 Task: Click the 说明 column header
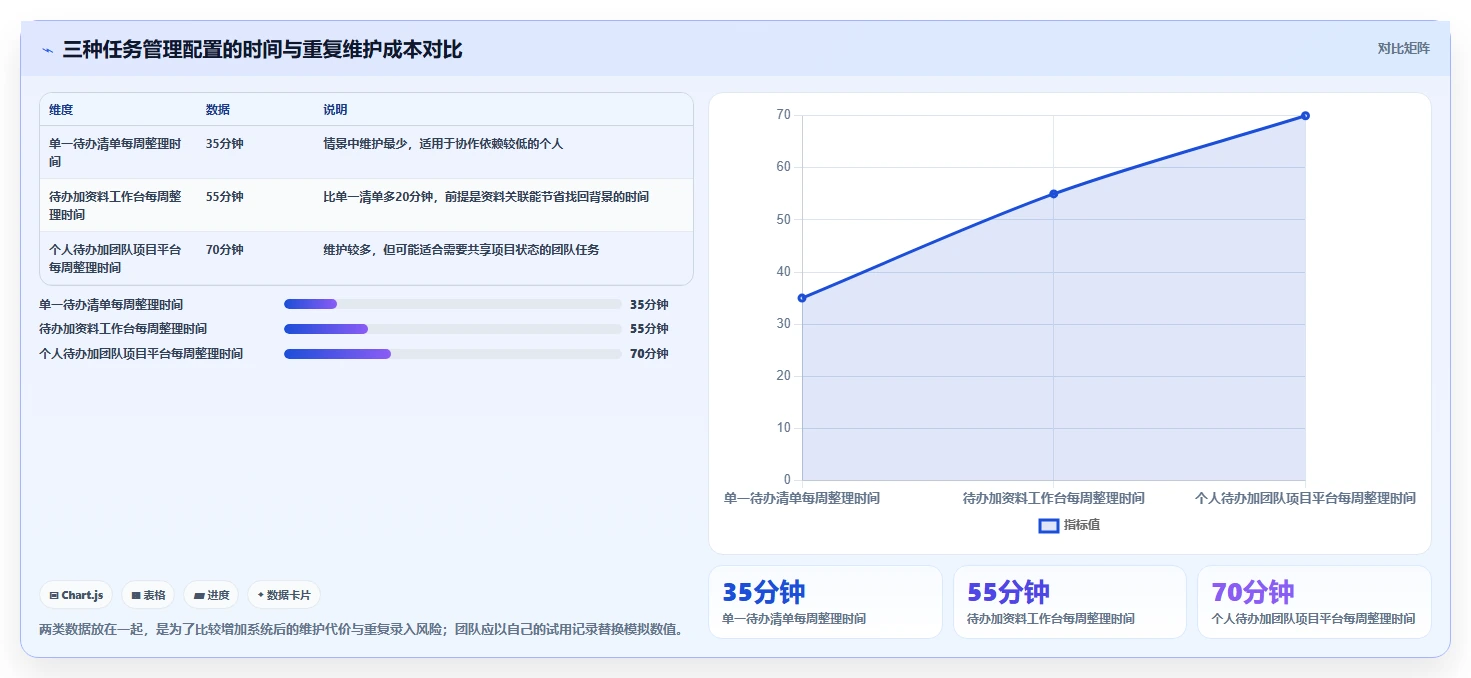click(x=335, y=110)
